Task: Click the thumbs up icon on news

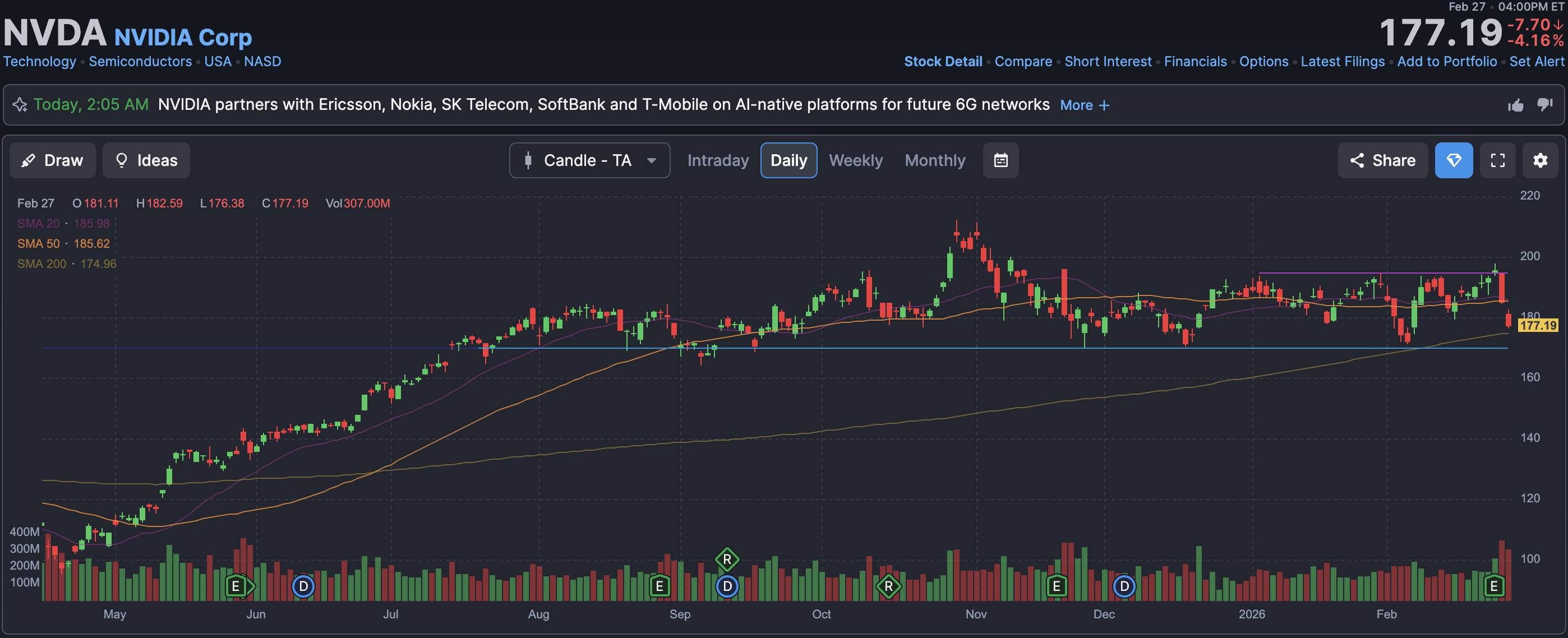Action: 1516,105
